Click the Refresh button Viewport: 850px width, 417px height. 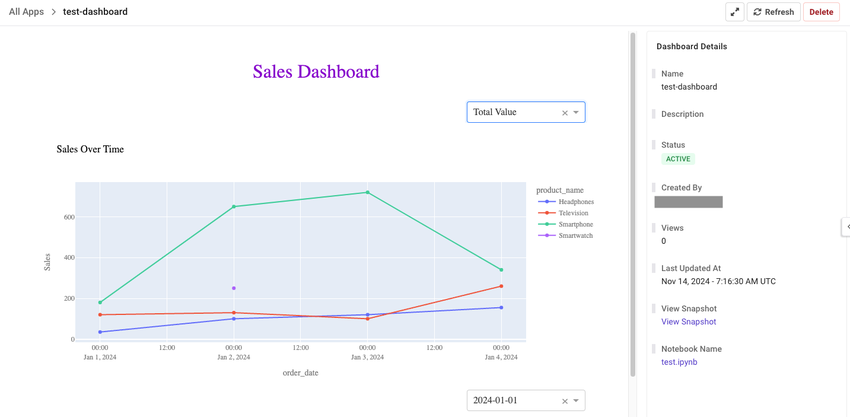[x=773, y=12]
